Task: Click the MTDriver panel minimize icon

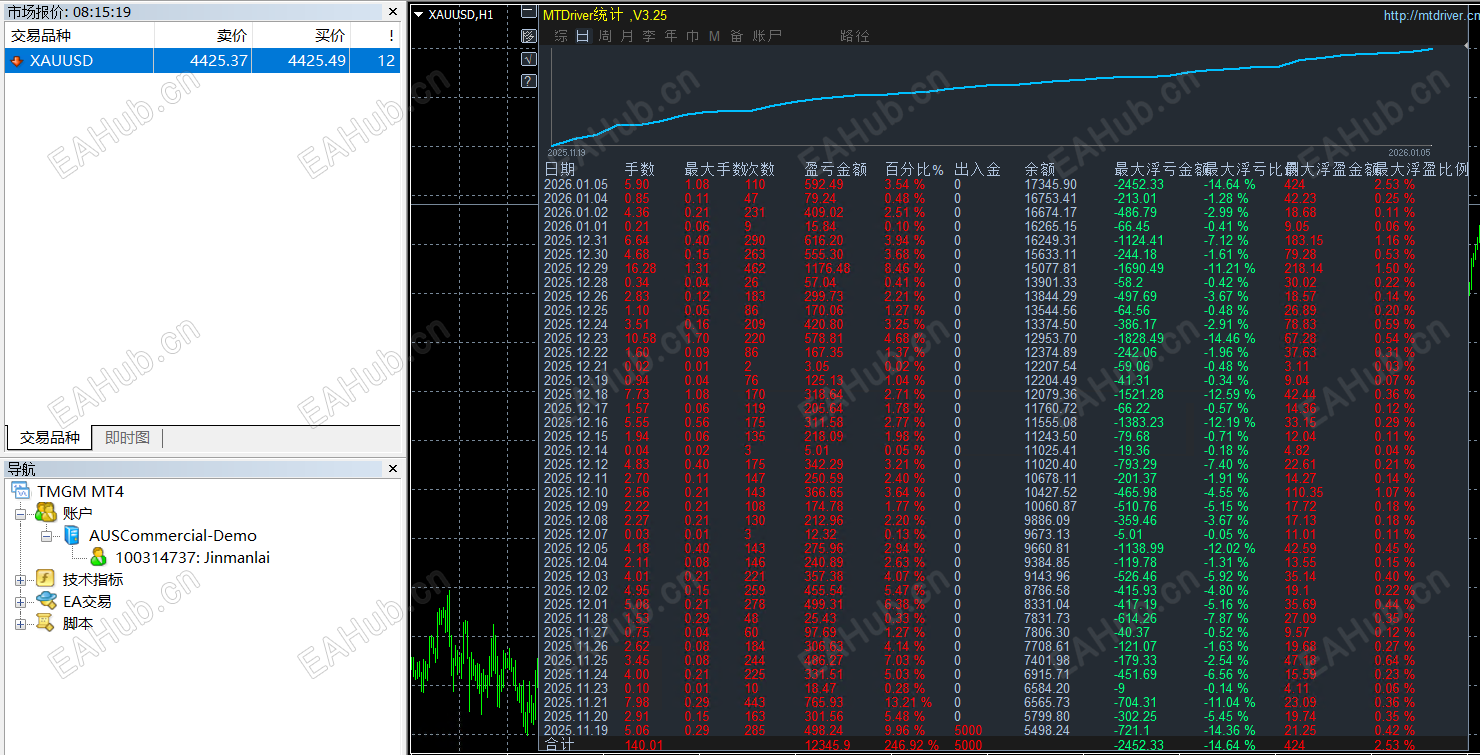Action: click(x=529, y=13)
